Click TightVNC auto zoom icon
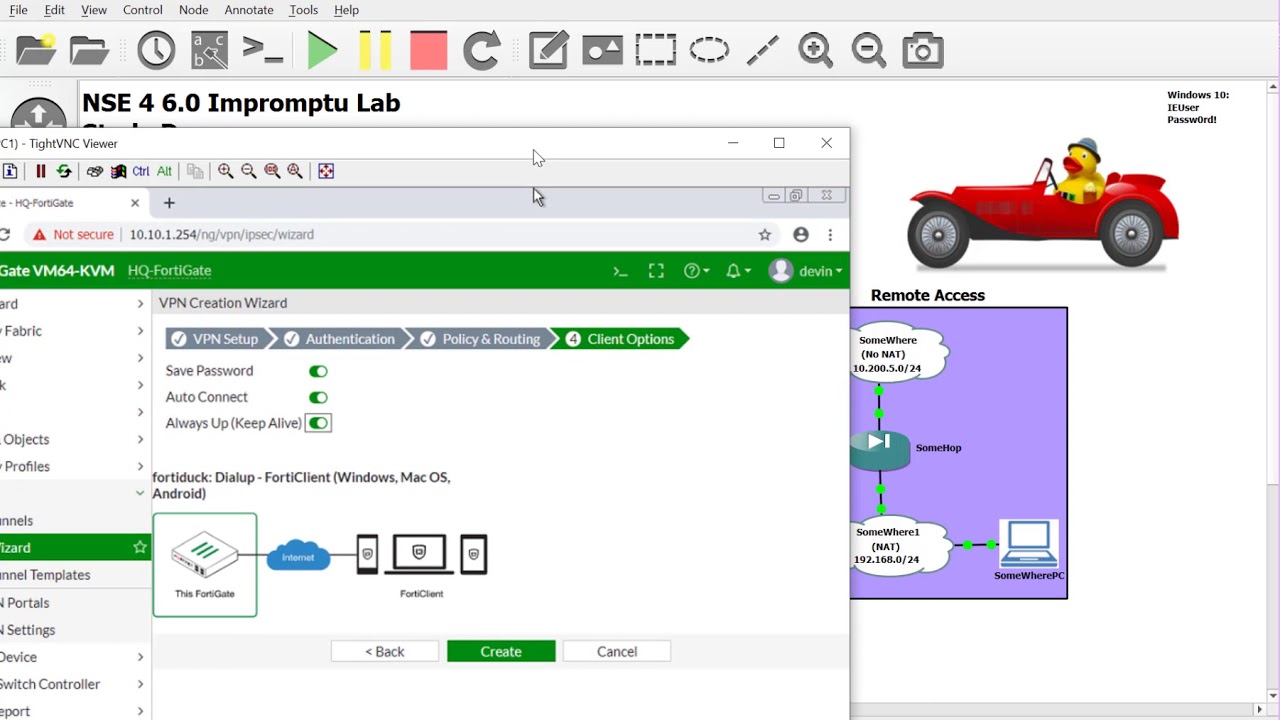Viewport: 1280px width, 720px height. 295,171
